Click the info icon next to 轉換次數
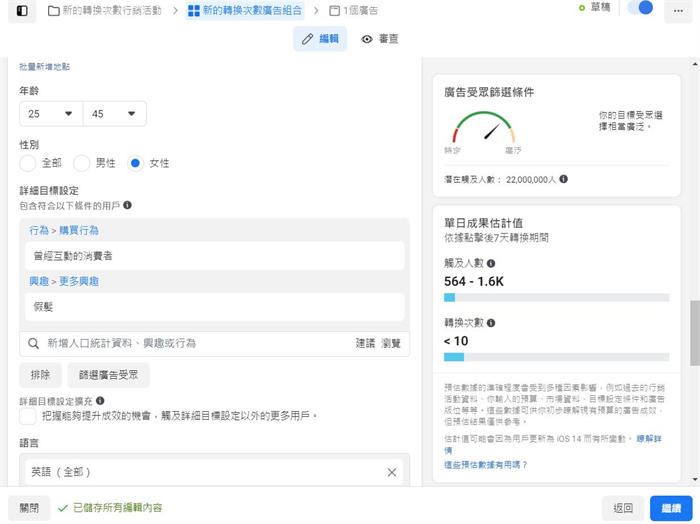 point(491,323)
